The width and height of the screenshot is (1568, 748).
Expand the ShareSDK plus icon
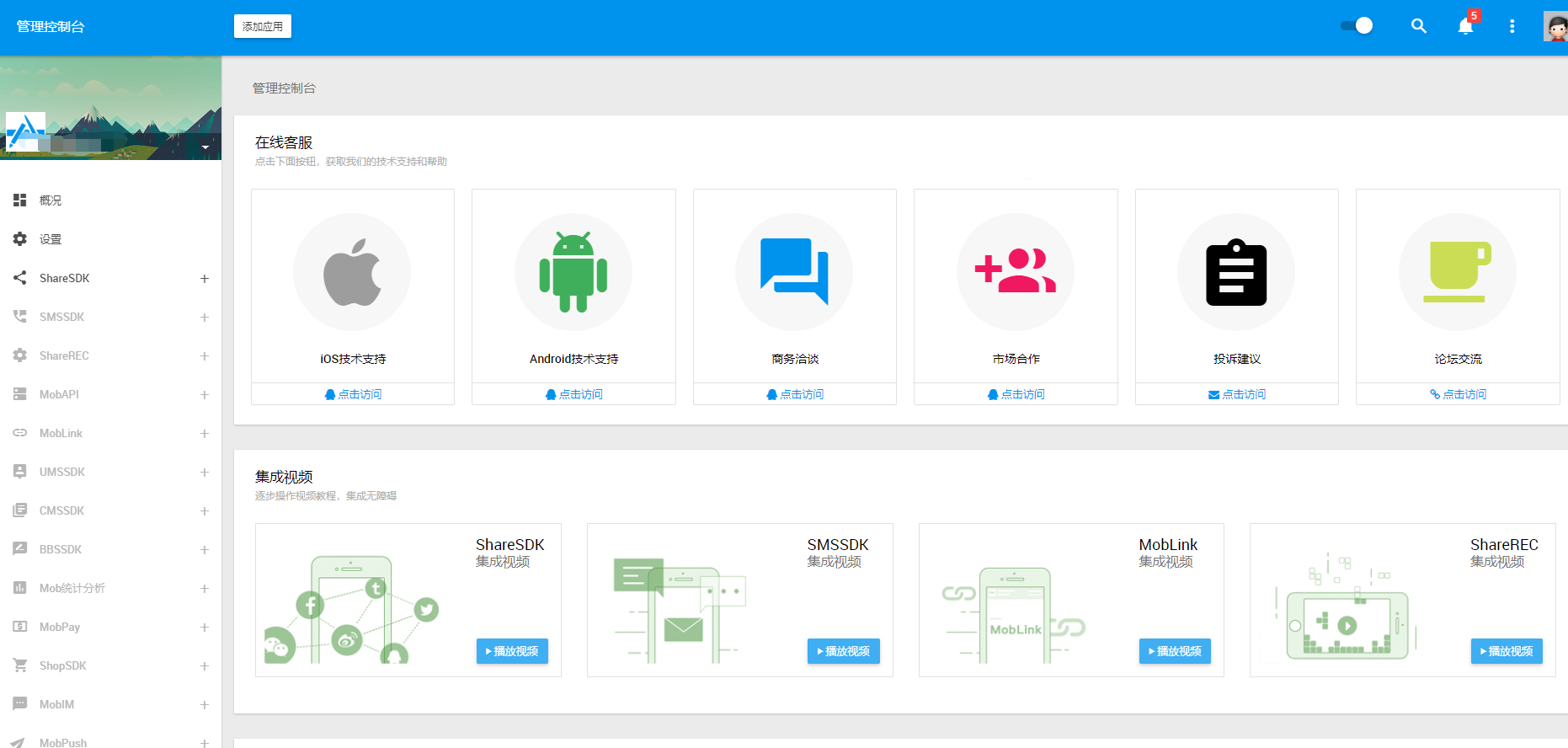204,278
